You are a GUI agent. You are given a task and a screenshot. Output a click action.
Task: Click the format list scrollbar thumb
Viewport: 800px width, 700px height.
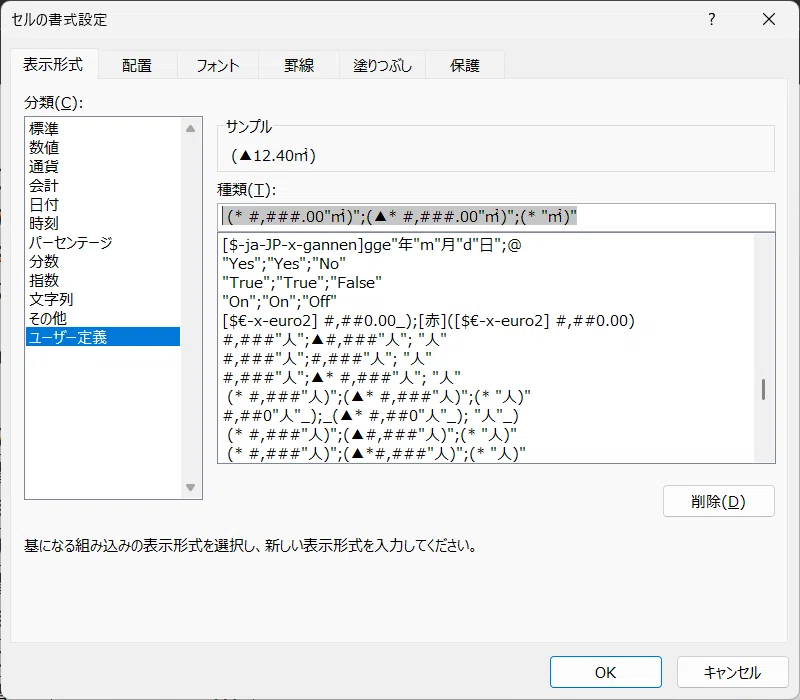point(763,389)
